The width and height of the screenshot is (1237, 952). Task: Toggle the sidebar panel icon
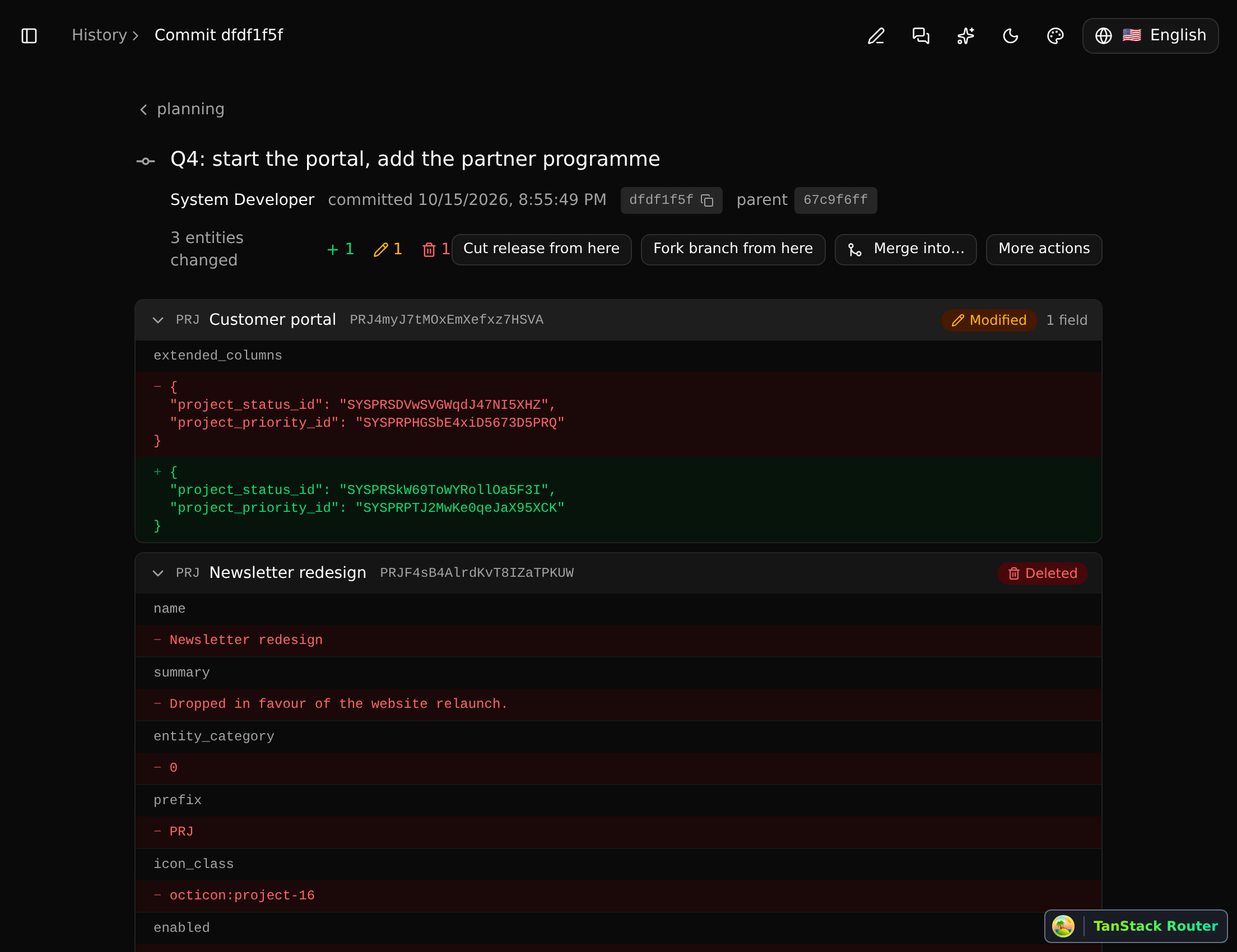[x=29, y=36]
